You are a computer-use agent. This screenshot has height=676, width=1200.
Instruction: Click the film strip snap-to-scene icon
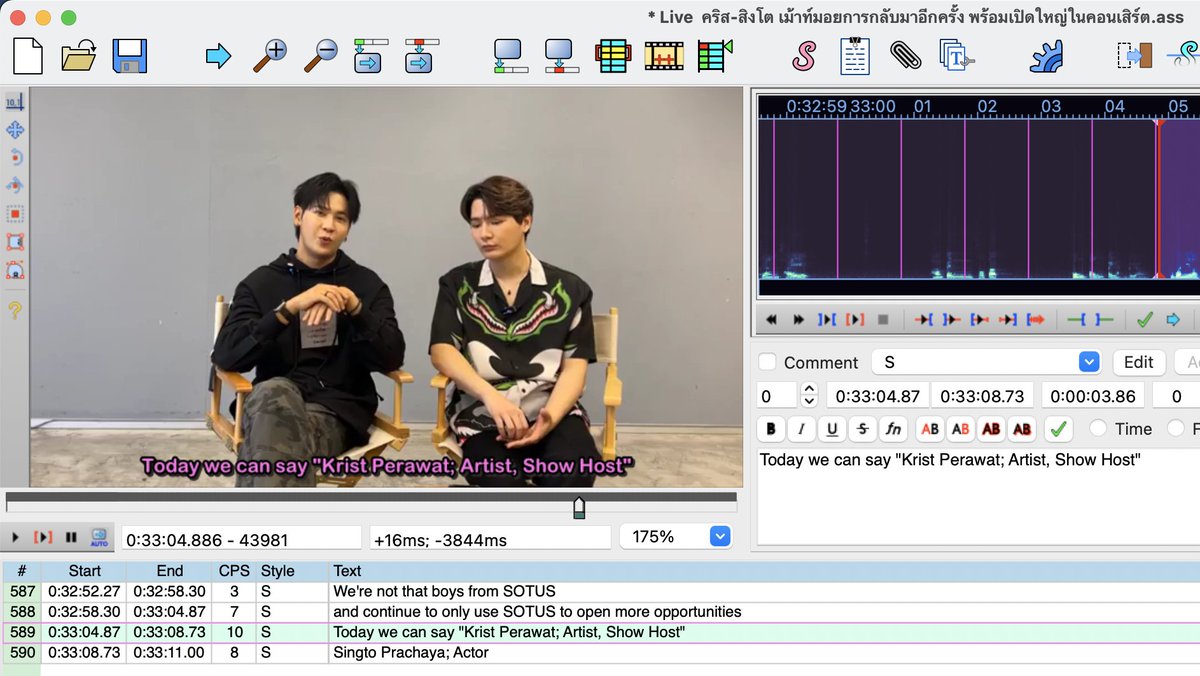(x=663, y=56)
